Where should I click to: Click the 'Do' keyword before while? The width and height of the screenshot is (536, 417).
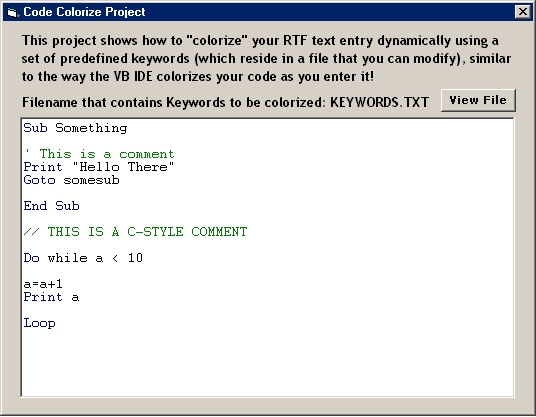tap(31, 258)
